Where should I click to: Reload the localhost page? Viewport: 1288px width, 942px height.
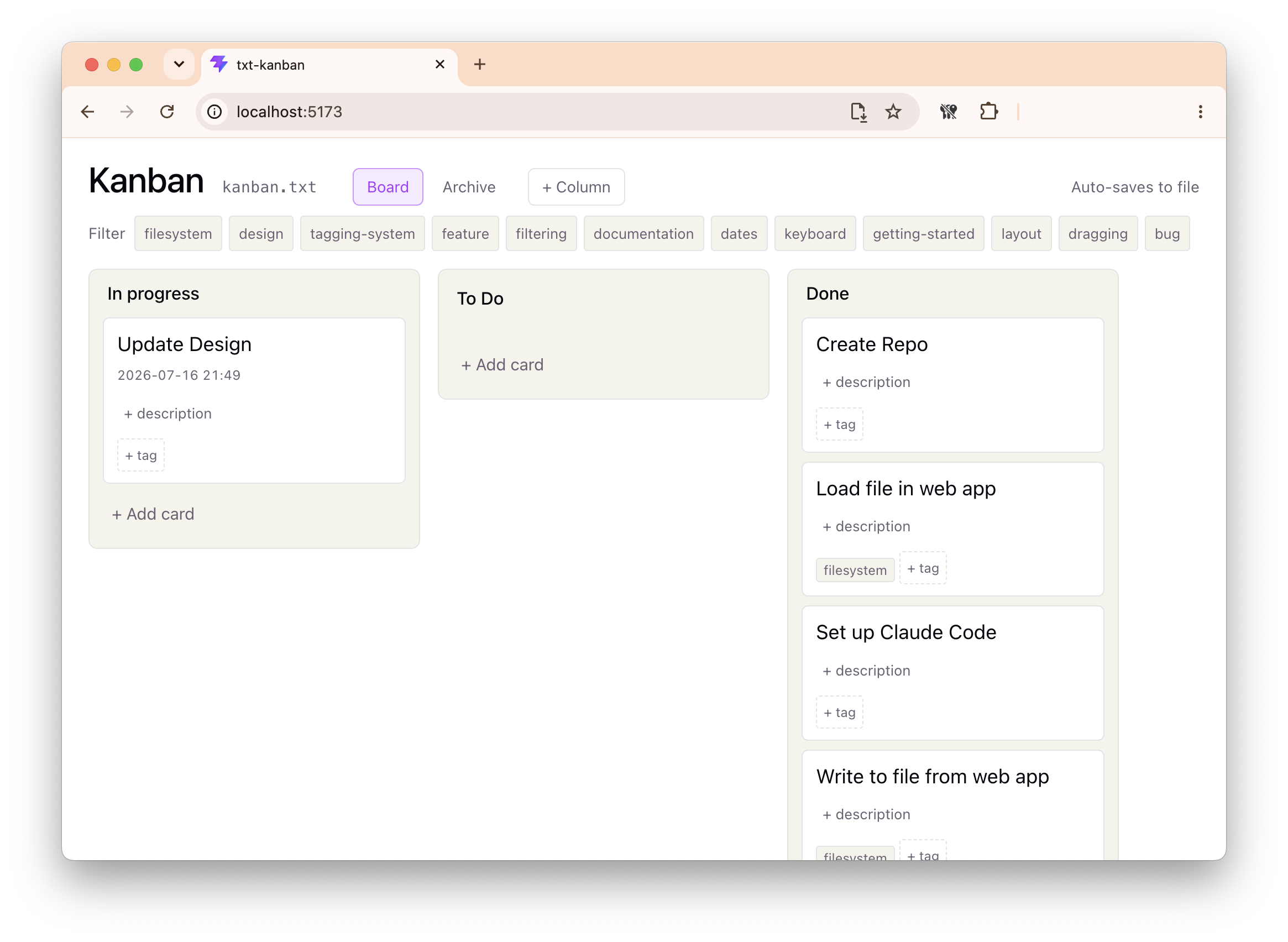tap(166, 112)
